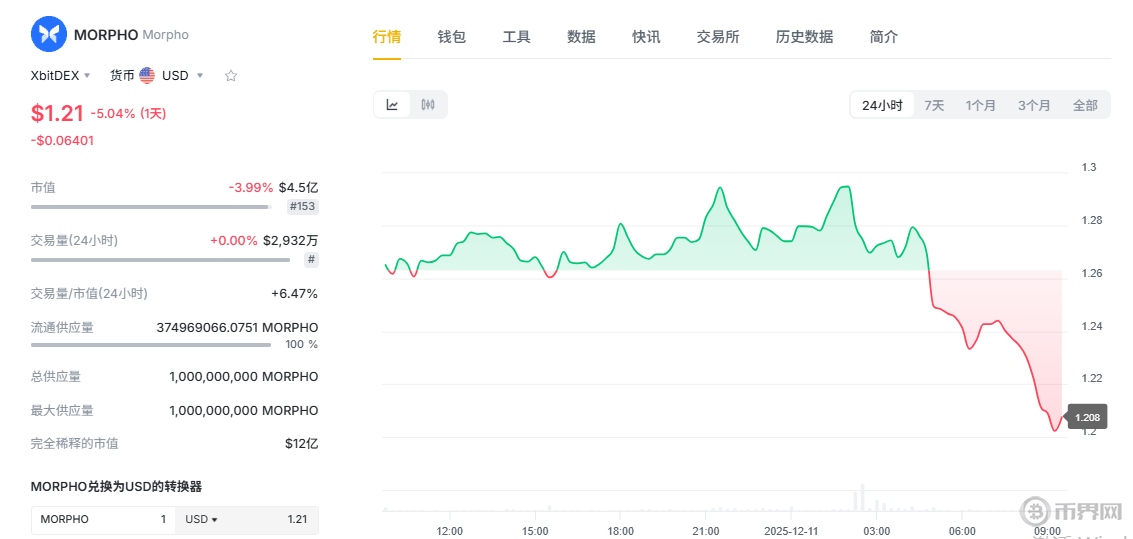Screen dimensions: 1133x539
Task: Click the US flag currency icon
Action: [147, 75]
